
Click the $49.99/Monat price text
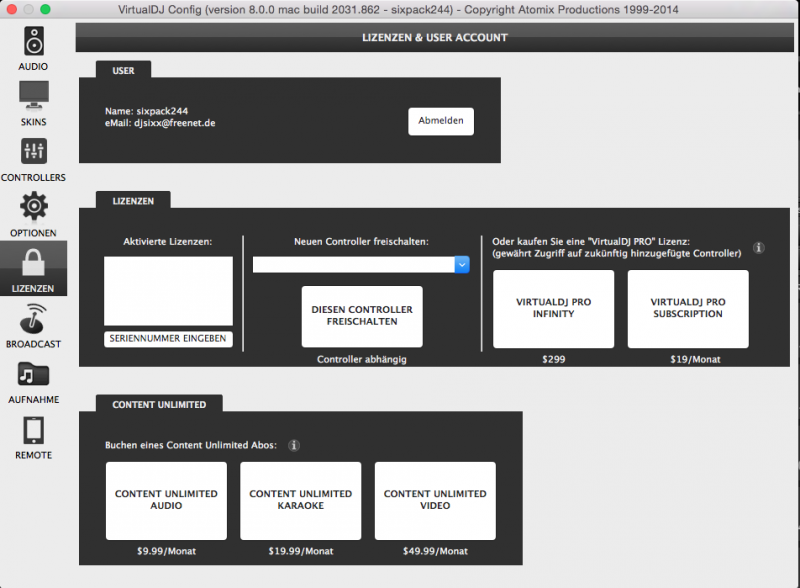(x=435, y=551)
